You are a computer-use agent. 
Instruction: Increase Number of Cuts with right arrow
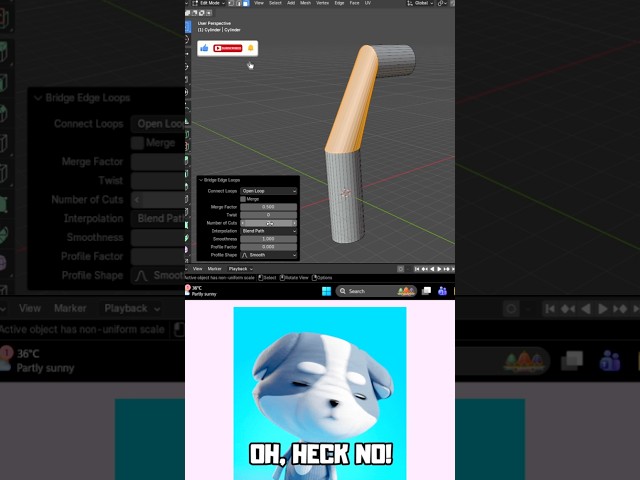click(294, 223)
